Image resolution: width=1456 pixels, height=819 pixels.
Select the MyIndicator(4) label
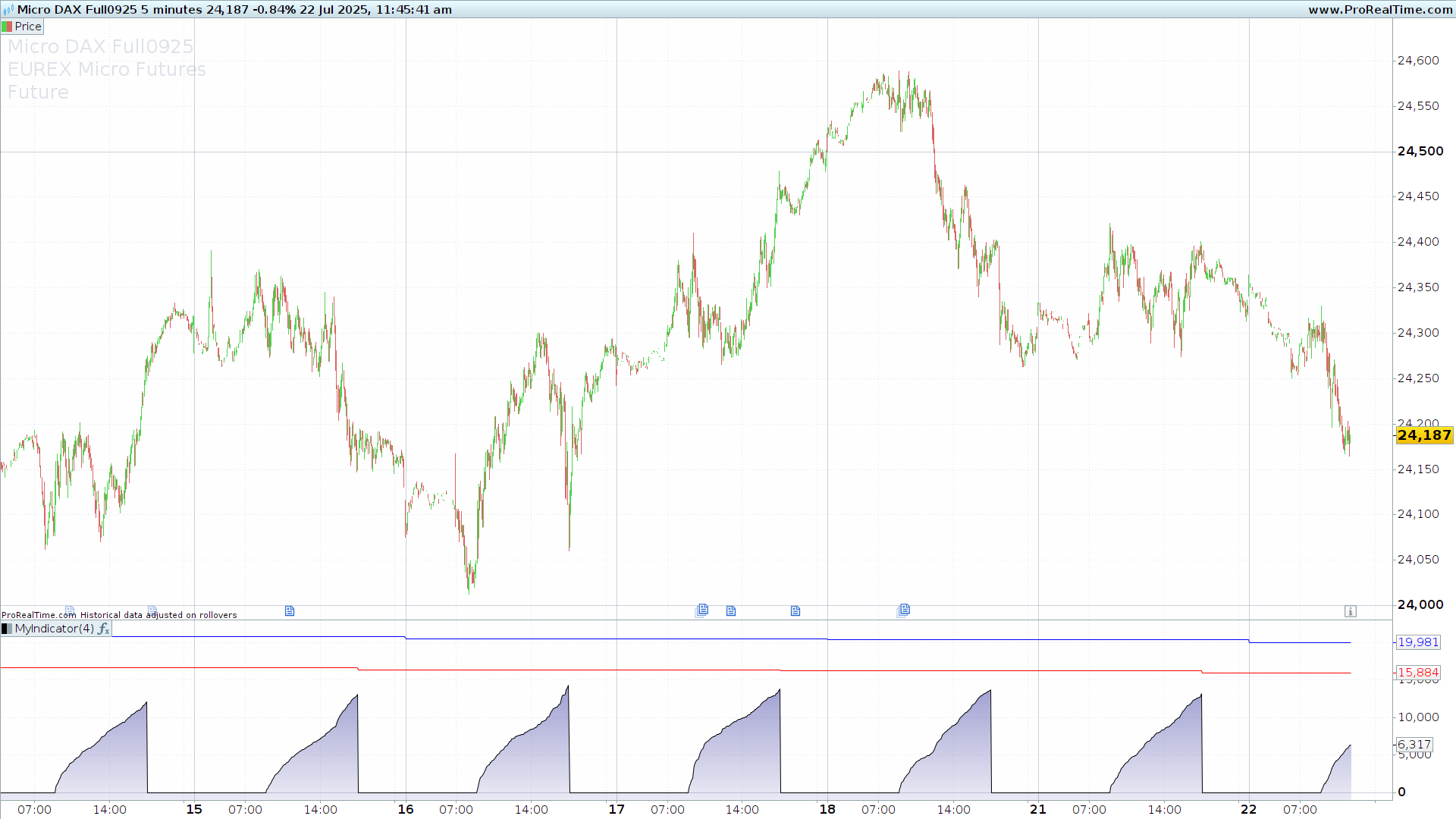(x=55, y=629)
